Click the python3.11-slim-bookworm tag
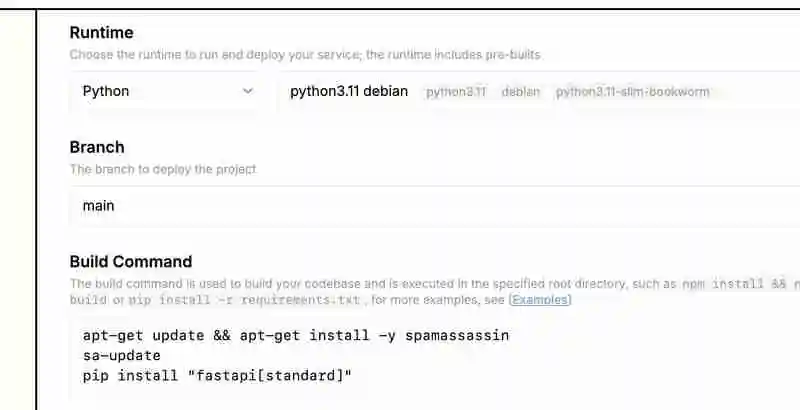This screenshot has height=410, width=800. [632, 92]
